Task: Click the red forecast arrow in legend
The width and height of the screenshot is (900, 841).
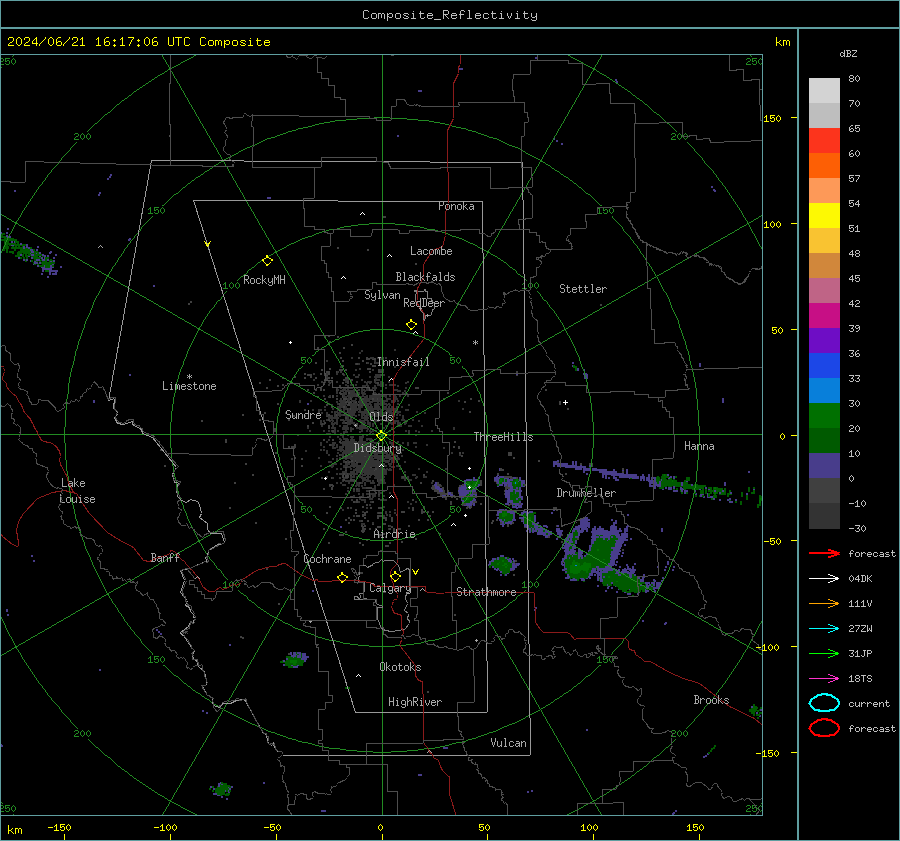Action: 824,553
